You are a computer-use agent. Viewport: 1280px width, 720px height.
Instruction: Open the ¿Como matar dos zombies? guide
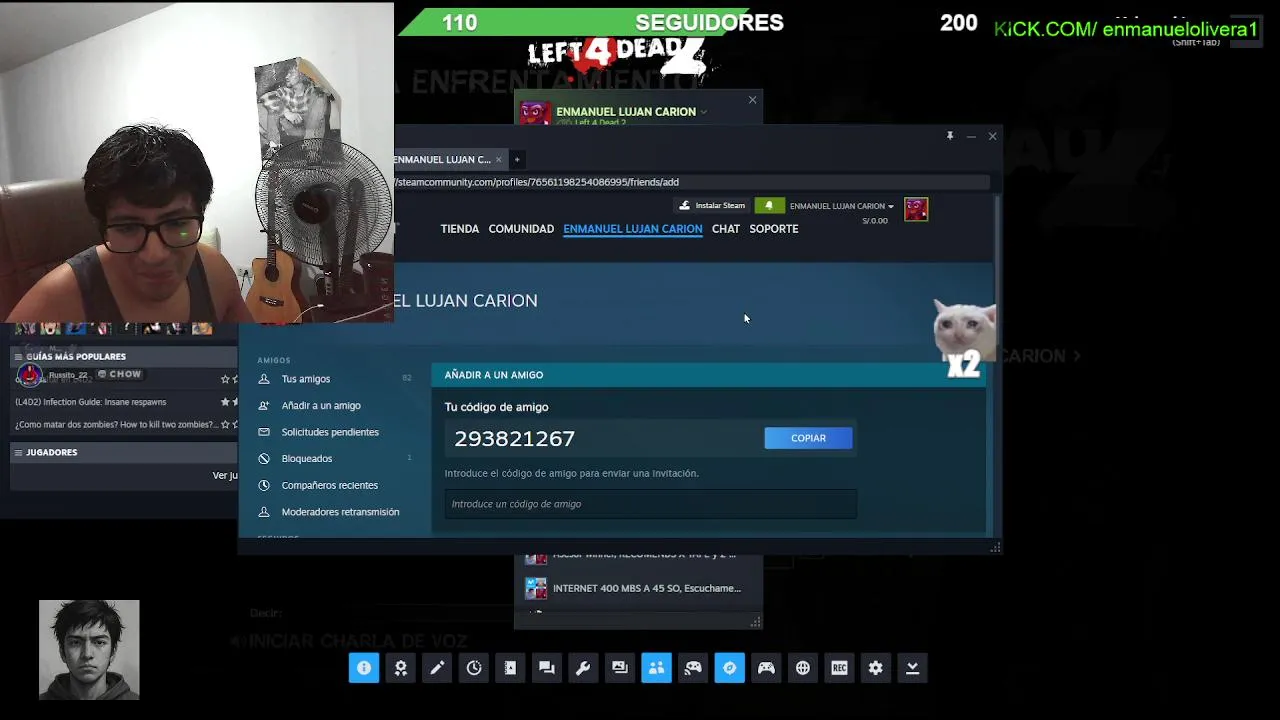[x=115, y=425]
